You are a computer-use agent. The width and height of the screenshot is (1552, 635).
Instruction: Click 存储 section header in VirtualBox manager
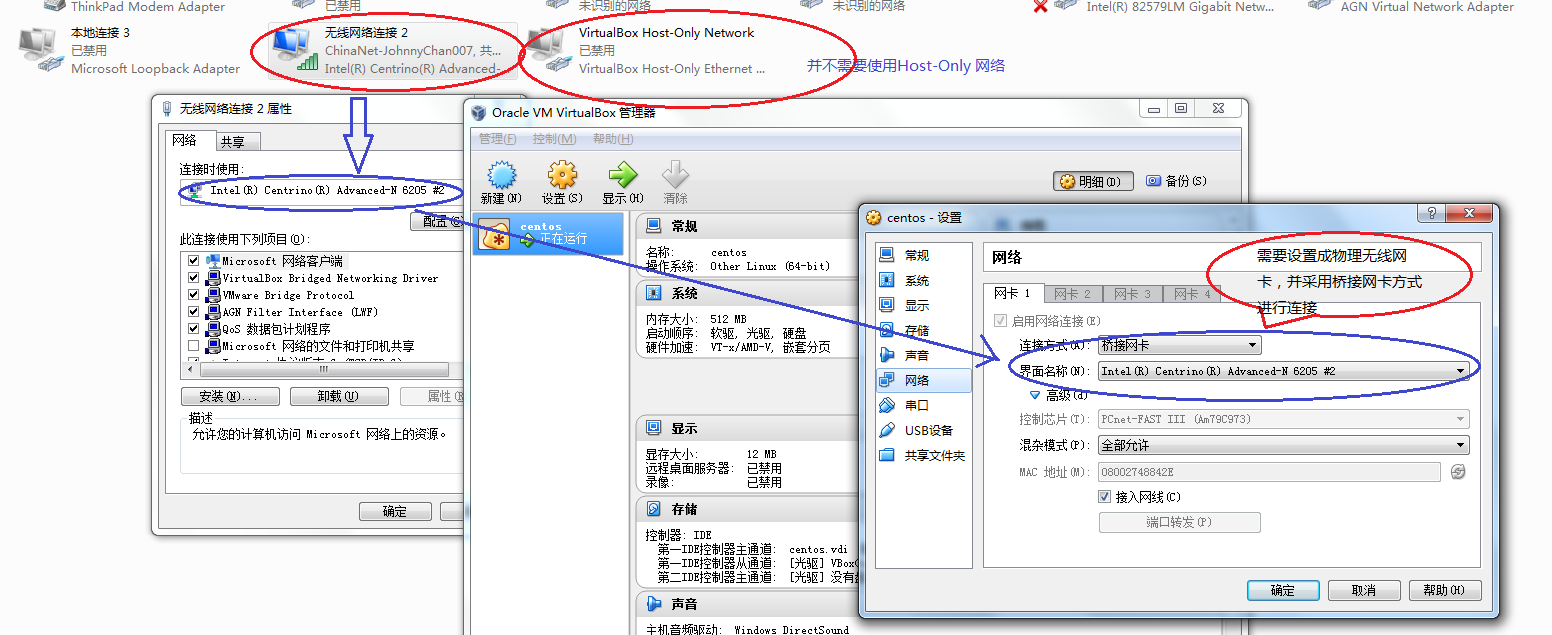tap(685, 509)
